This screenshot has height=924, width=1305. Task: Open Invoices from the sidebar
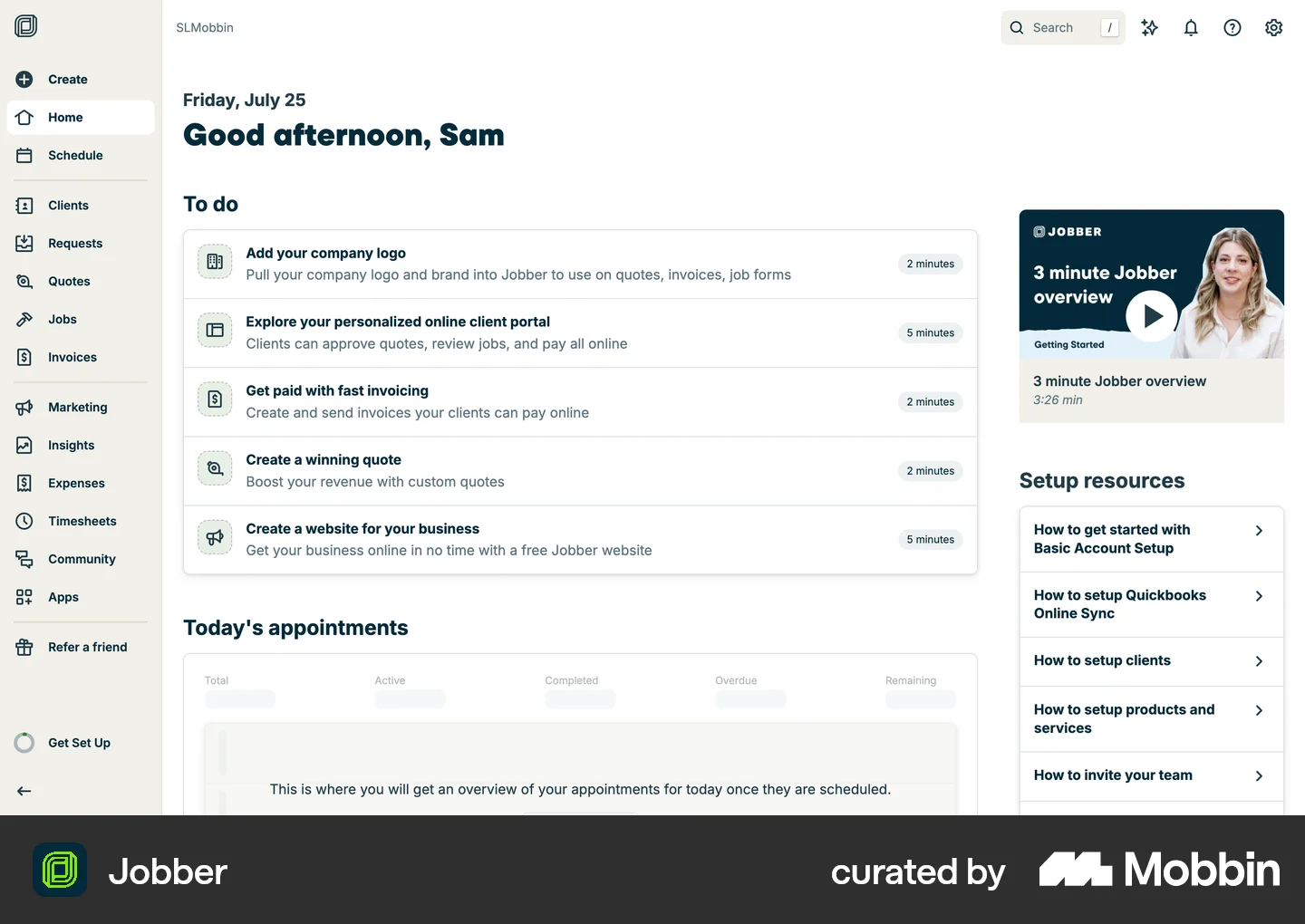81,358
